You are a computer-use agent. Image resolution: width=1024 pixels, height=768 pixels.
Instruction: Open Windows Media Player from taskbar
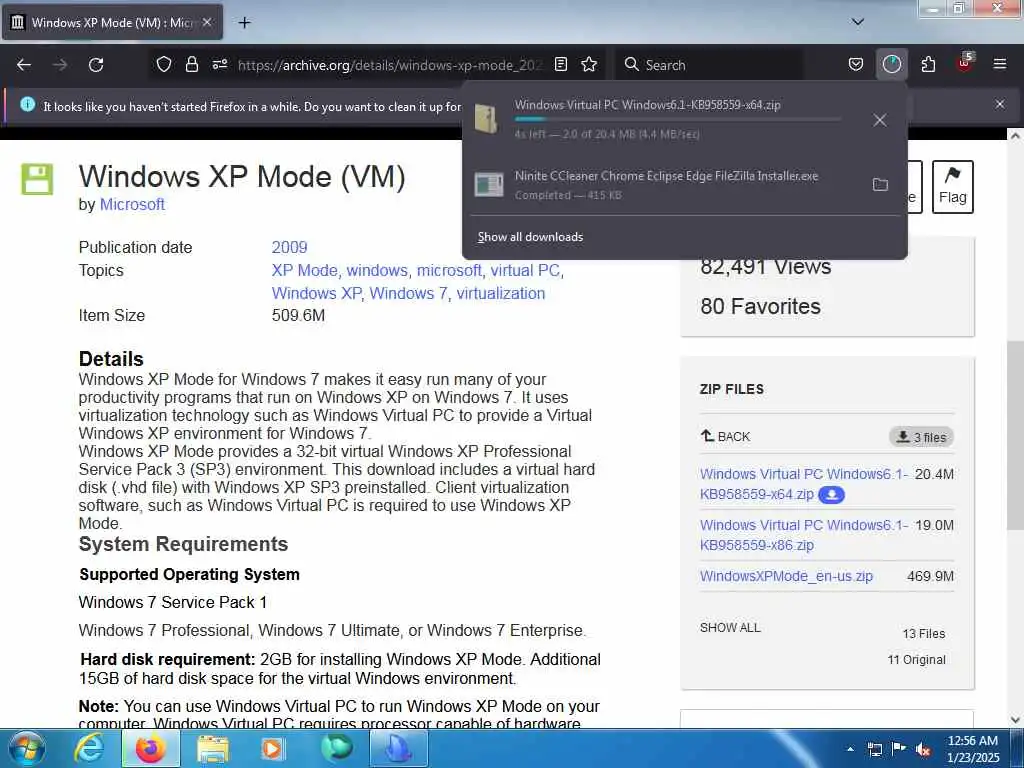click(x=272, y=748)
